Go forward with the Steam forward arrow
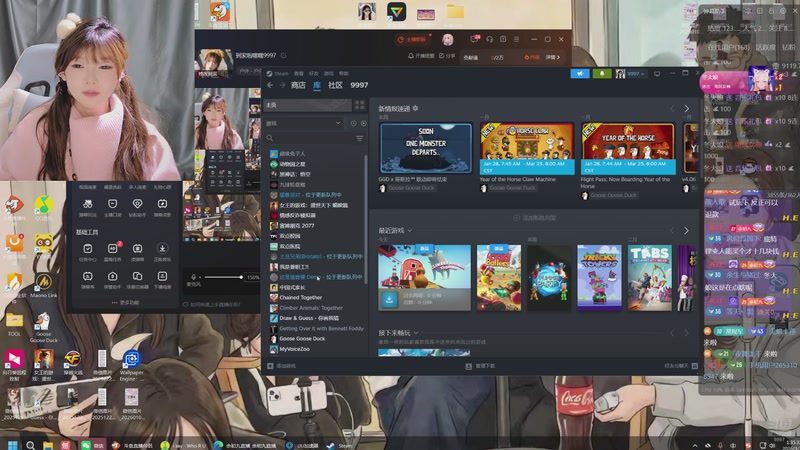 (282, 85)
